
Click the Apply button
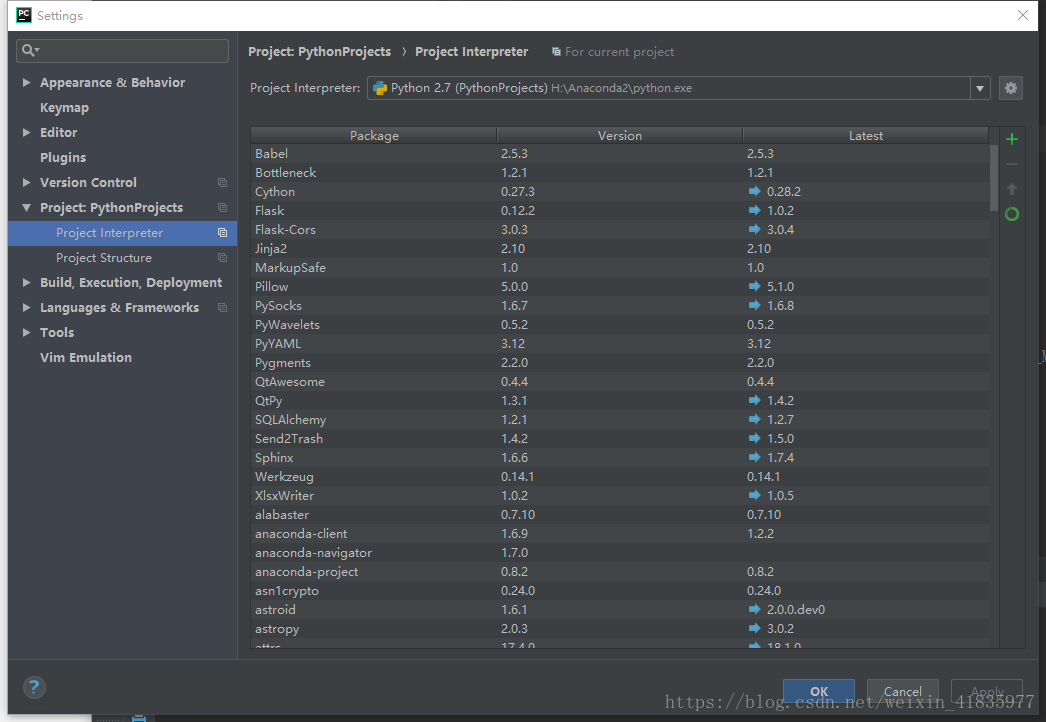click(x=987, y=691)
